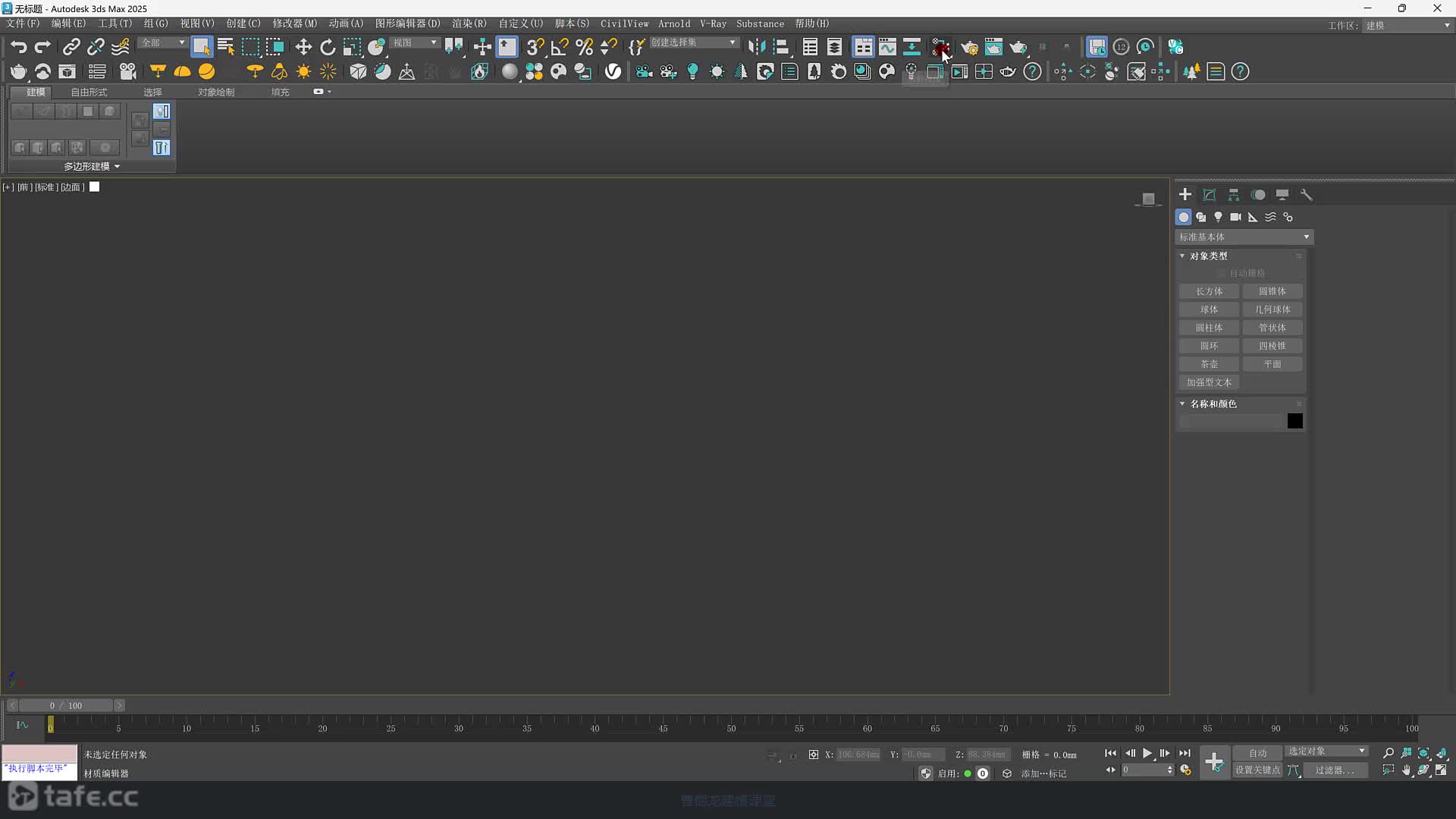Open the Scene Explorer icon
1456x819 pixels.
(810, 47)
